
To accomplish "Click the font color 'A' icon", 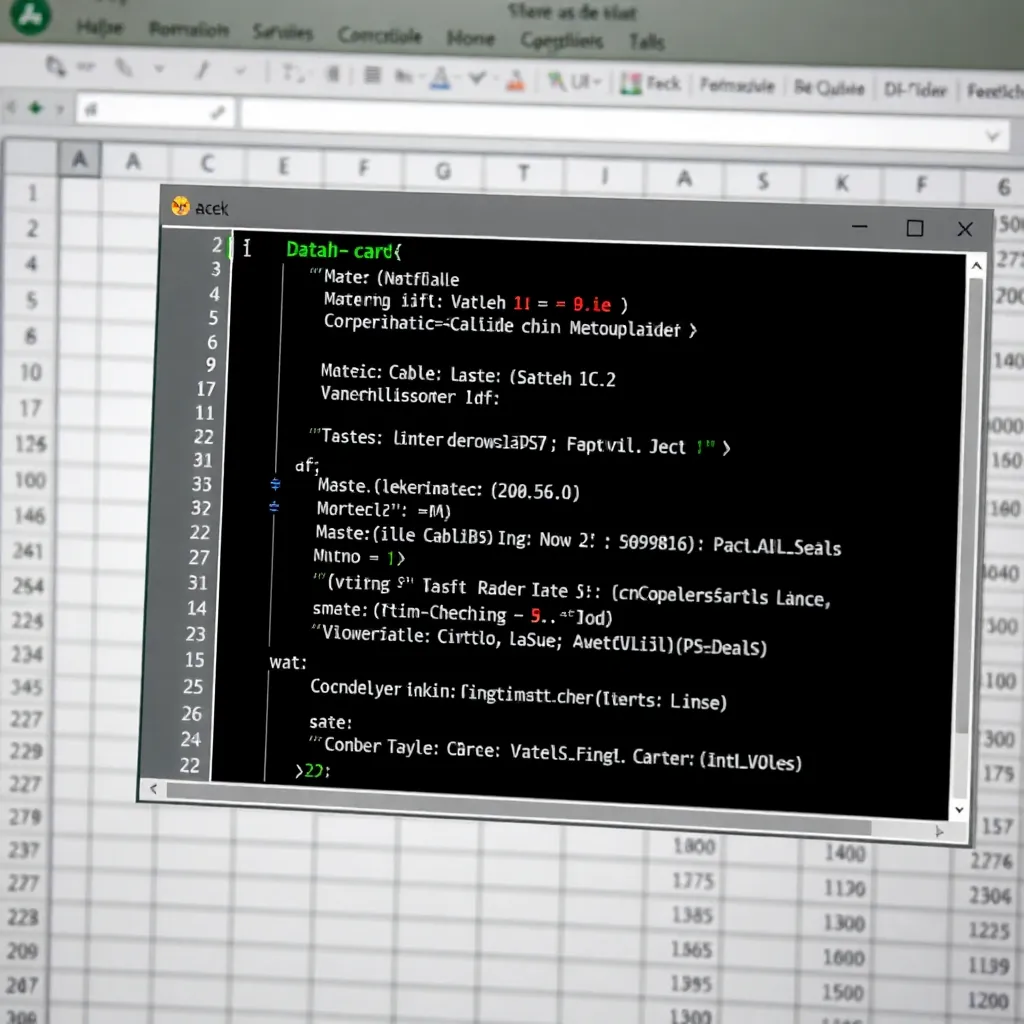I will pos(437,77).
